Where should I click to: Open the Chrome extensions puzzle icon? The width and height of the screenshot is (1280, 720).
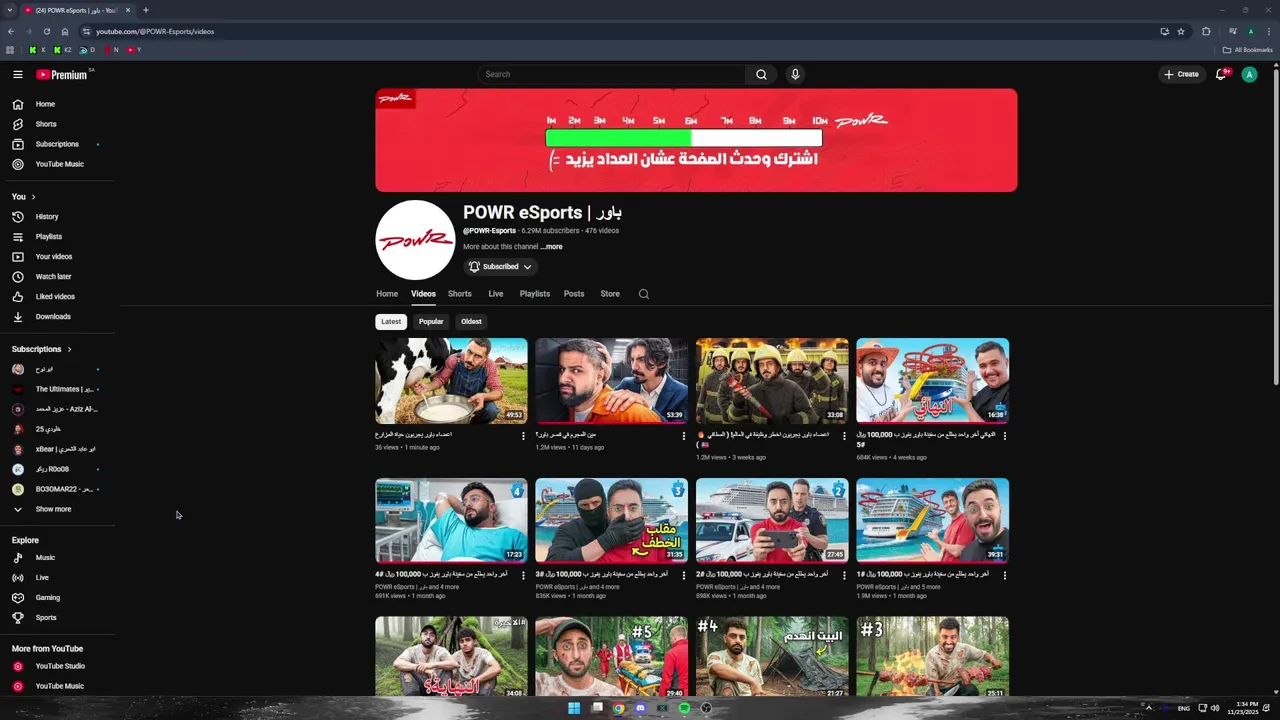pyautogui.click(x=1206, y=31)
